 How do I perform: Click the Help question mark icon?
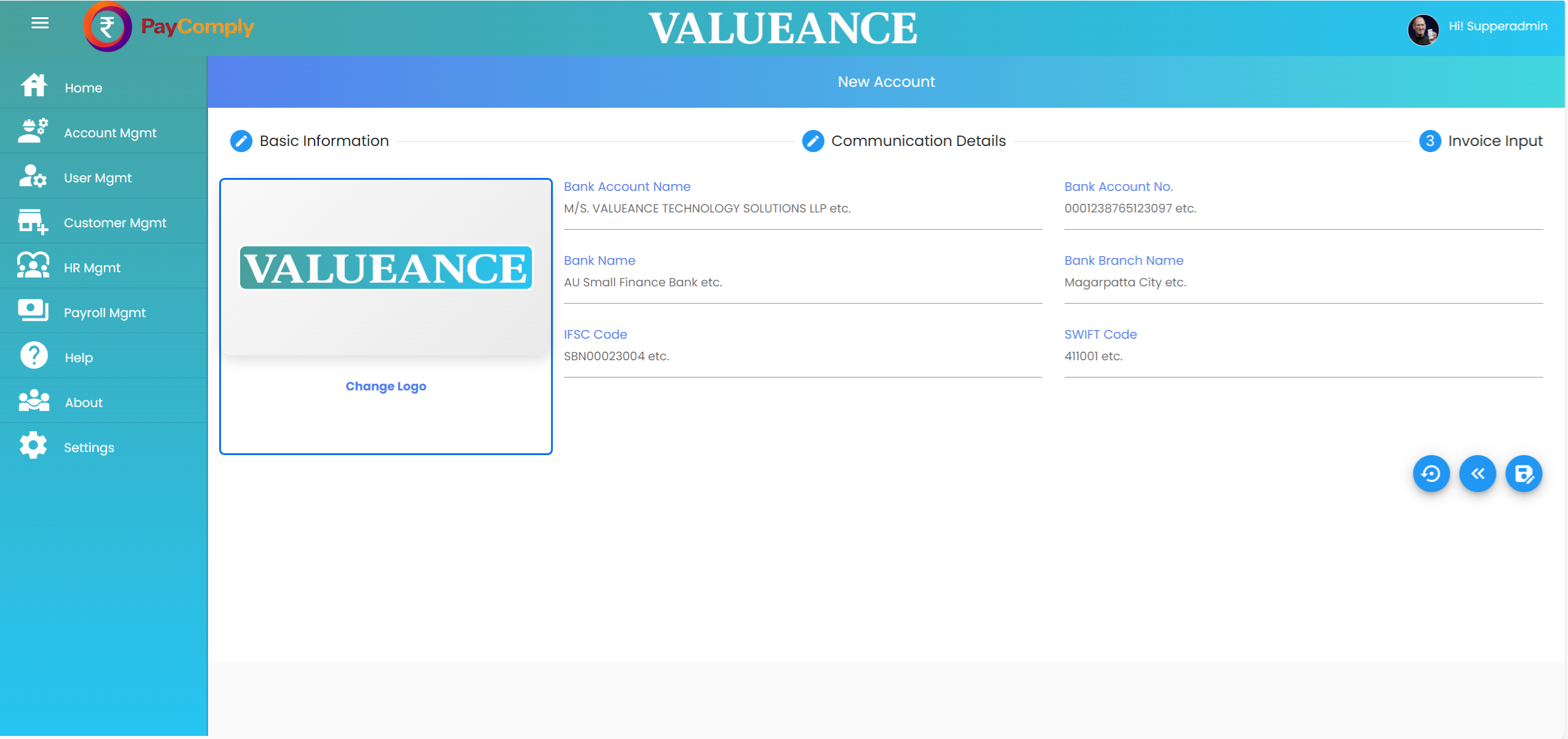[34, 355]
